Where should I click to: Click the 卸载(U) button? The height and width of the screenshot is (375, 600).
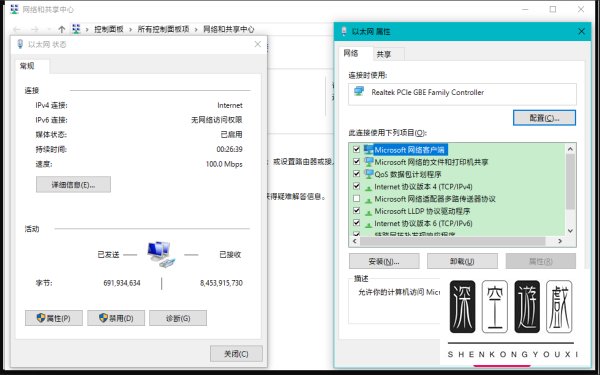pyautogui.click(x=462, y=261)
